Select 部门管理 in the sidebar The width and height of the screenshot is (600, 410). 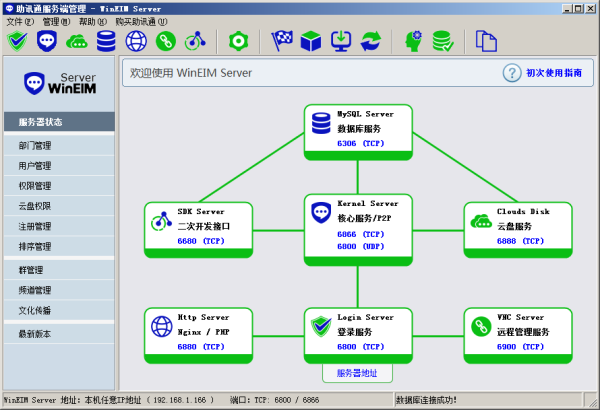click(35, 146)
